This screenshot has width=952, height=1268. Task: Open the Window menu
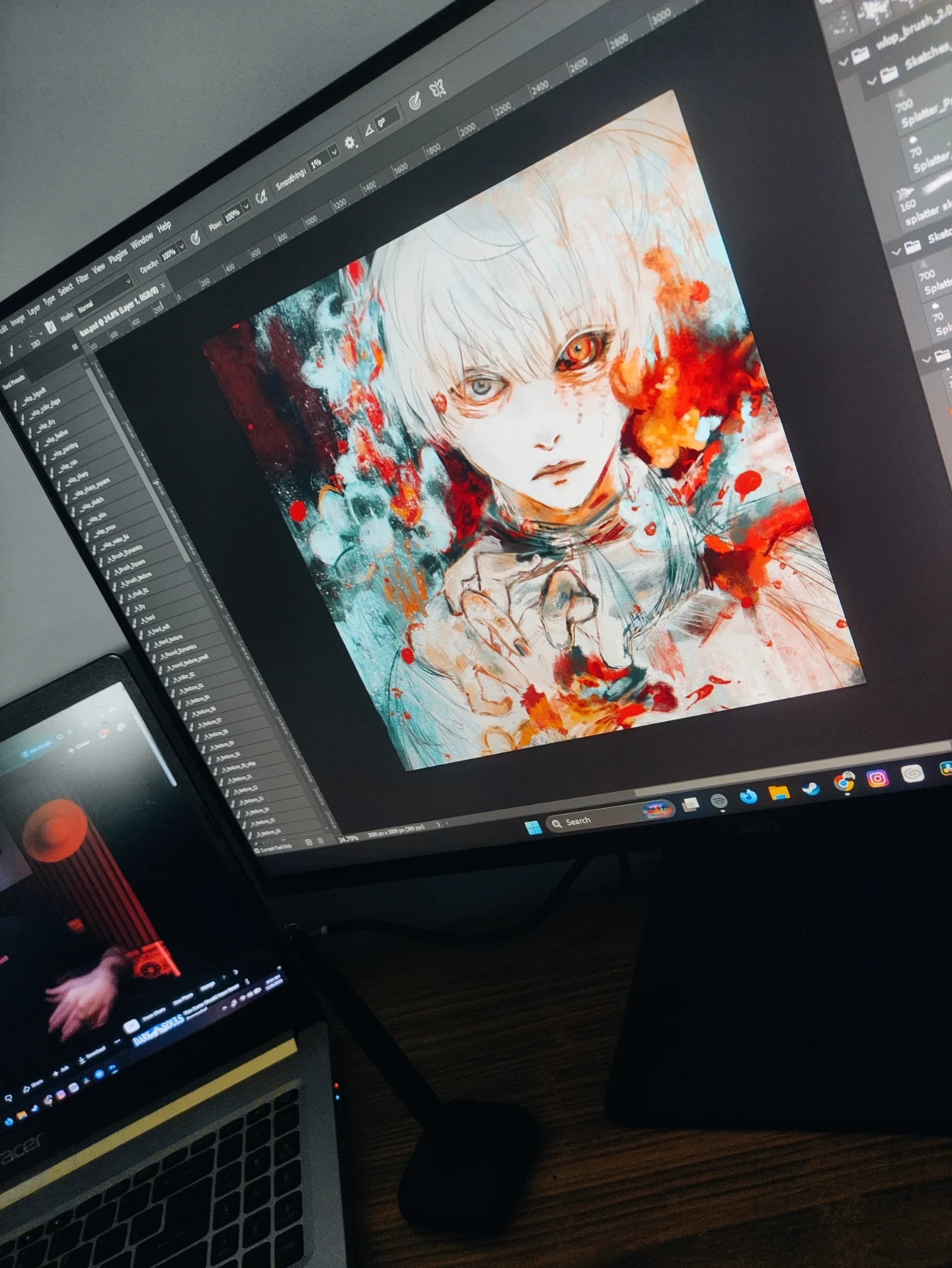141,241
